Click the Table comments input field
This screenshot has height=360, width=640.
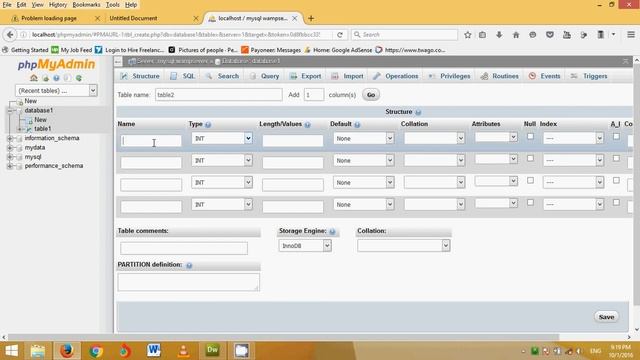click(x=184, y=248)
